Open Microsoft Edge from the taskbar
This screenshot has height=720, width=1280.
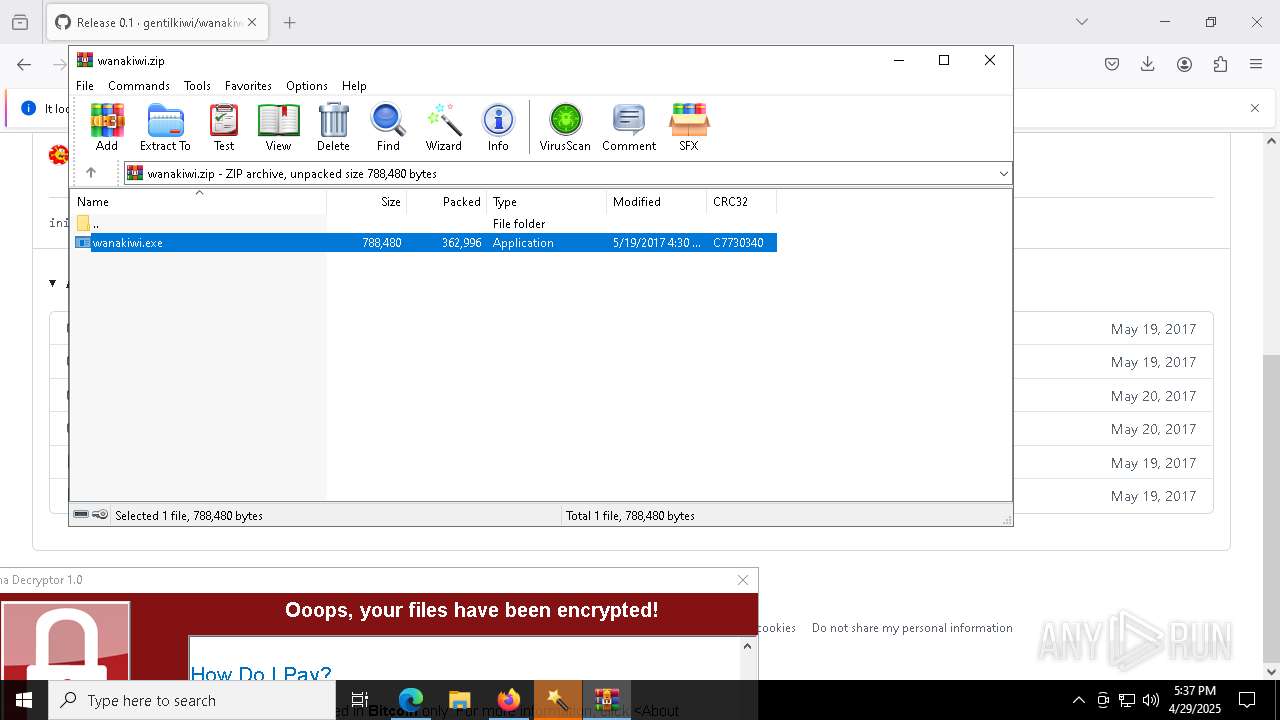tap(411, 700)
